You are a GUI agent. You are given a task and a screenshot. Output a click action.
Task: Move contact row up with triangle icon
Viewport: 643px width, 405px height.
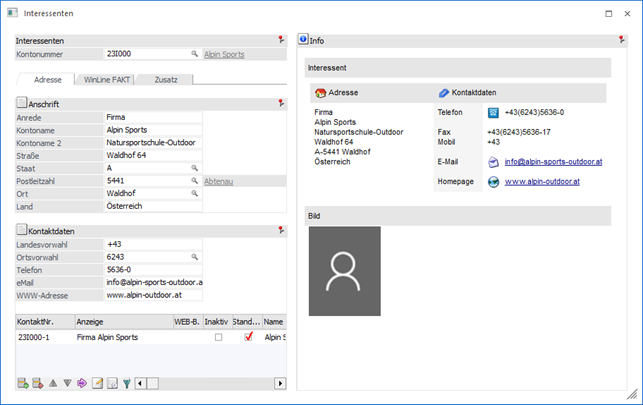(53, 383)
